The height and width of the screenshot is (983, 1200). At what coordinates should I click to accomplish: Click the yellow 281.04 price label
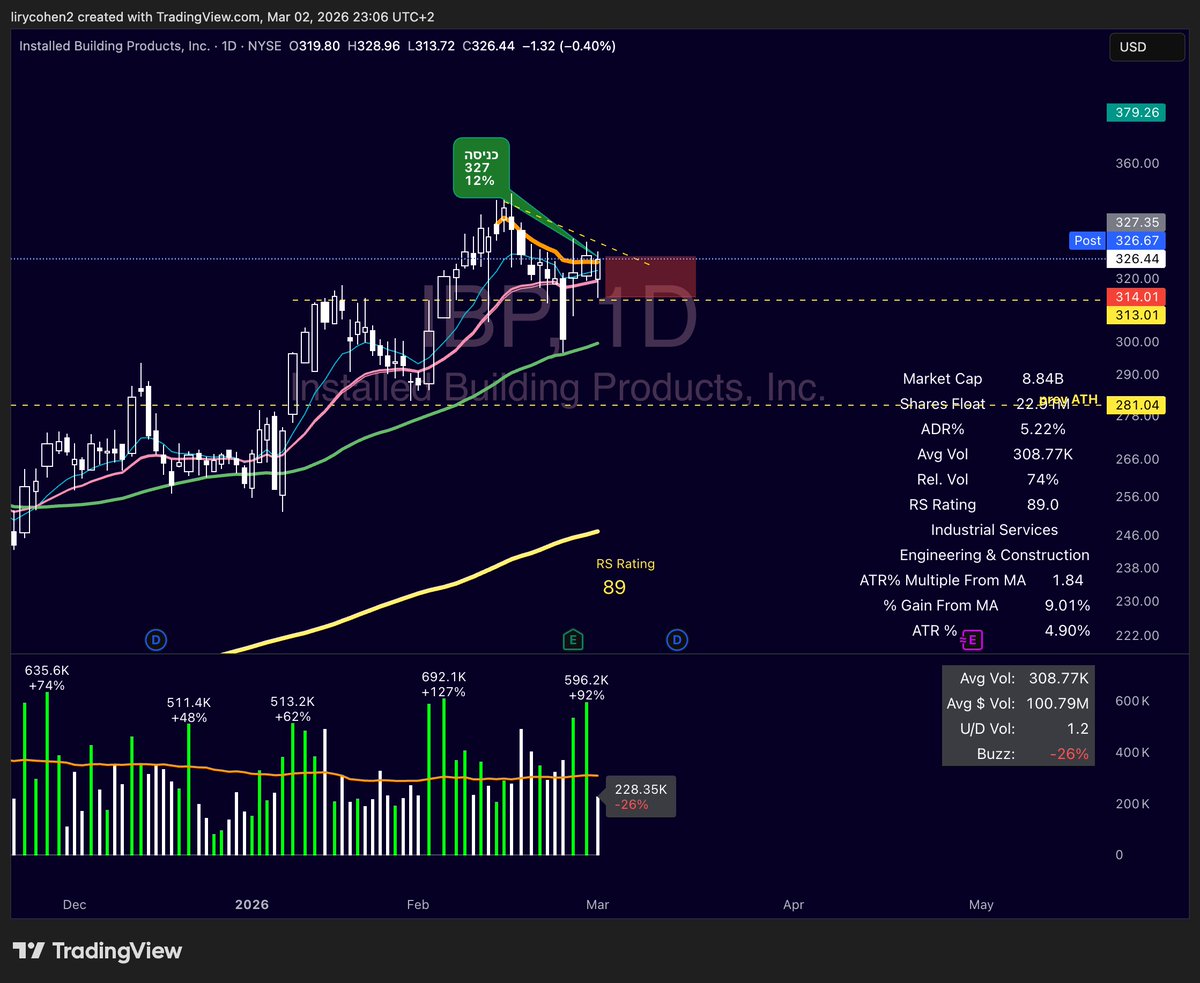(x=1136, y=404)
